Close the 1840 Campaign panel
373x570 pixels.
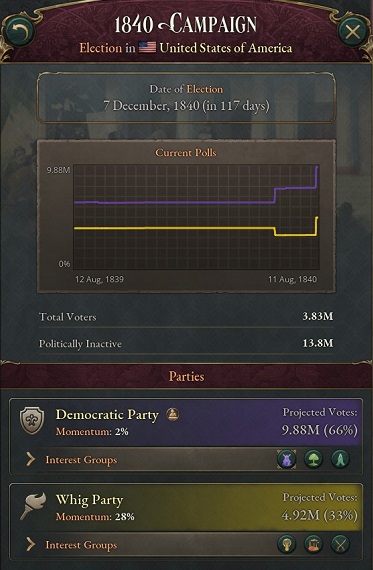pos(352,32)
